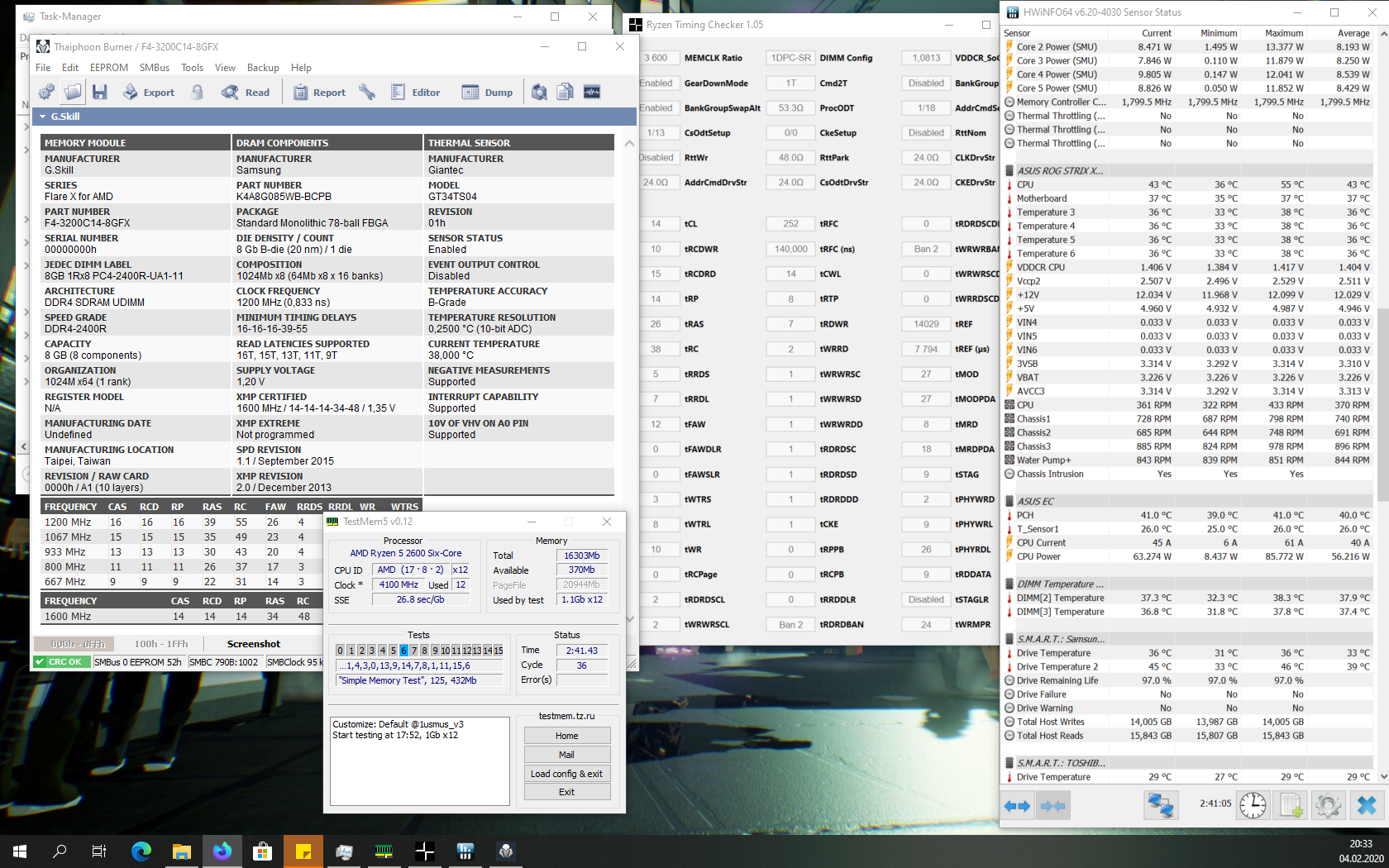The image size is (1389, 868).
Task: Click the magnifier search icon right of Dump
Action: pyautogui.click(x=539, y=92)
